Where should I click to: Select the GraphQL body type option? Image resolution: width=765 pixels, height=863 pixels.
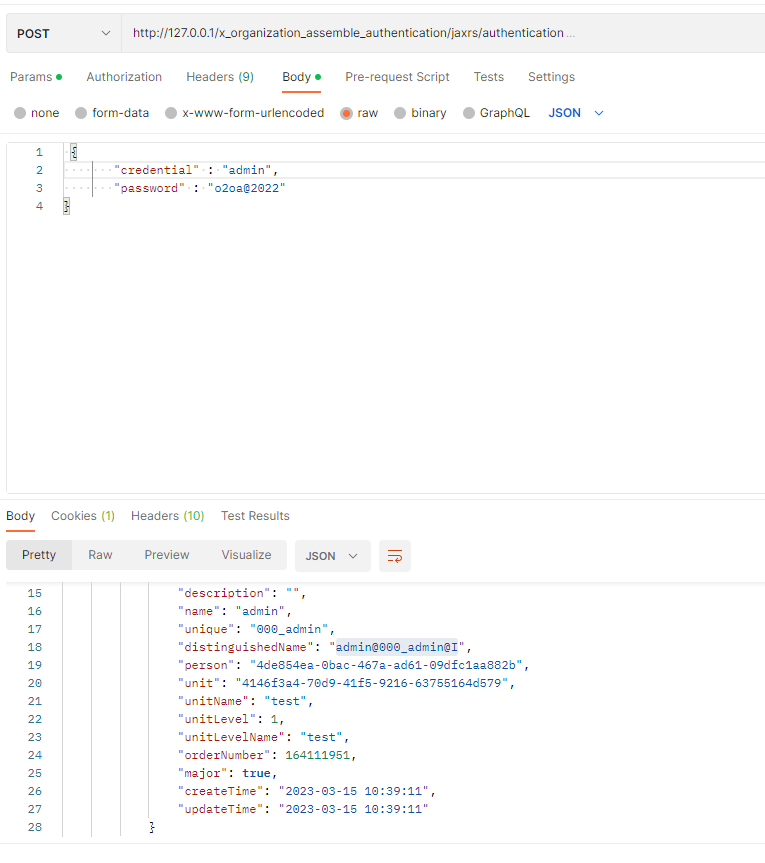(469, 113)
